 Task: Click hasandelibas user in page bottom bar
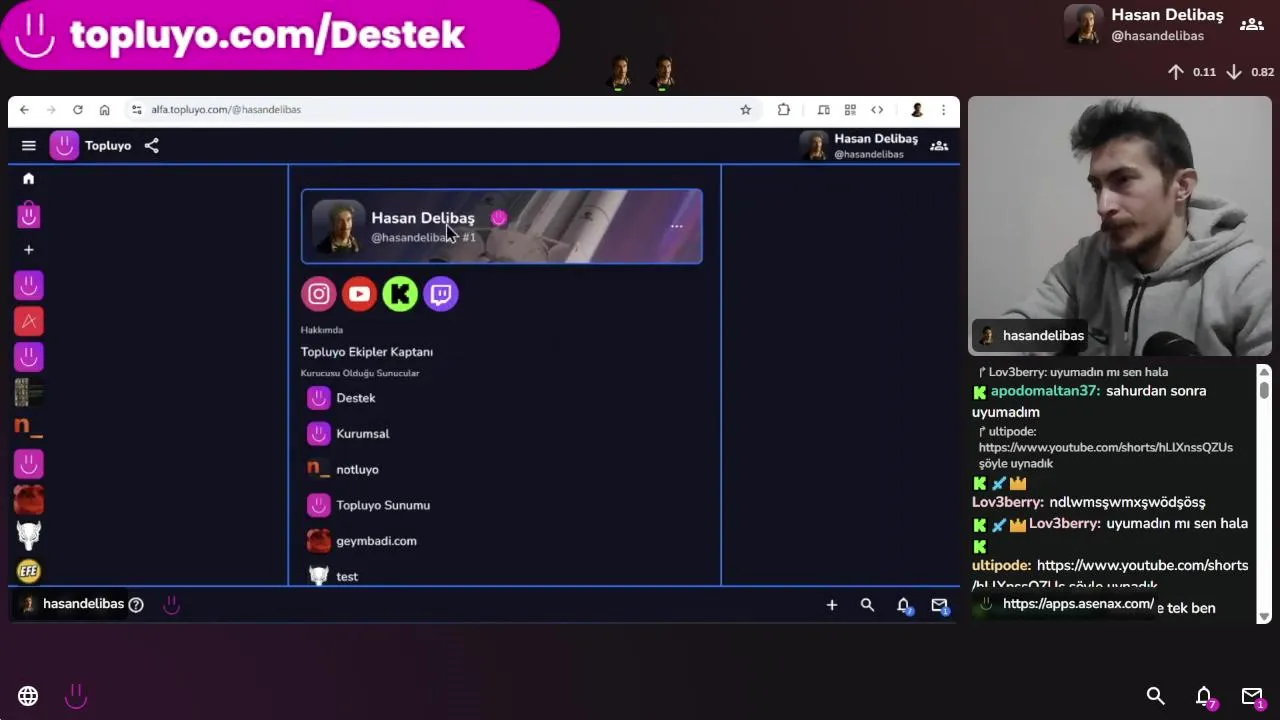(73, 604)
